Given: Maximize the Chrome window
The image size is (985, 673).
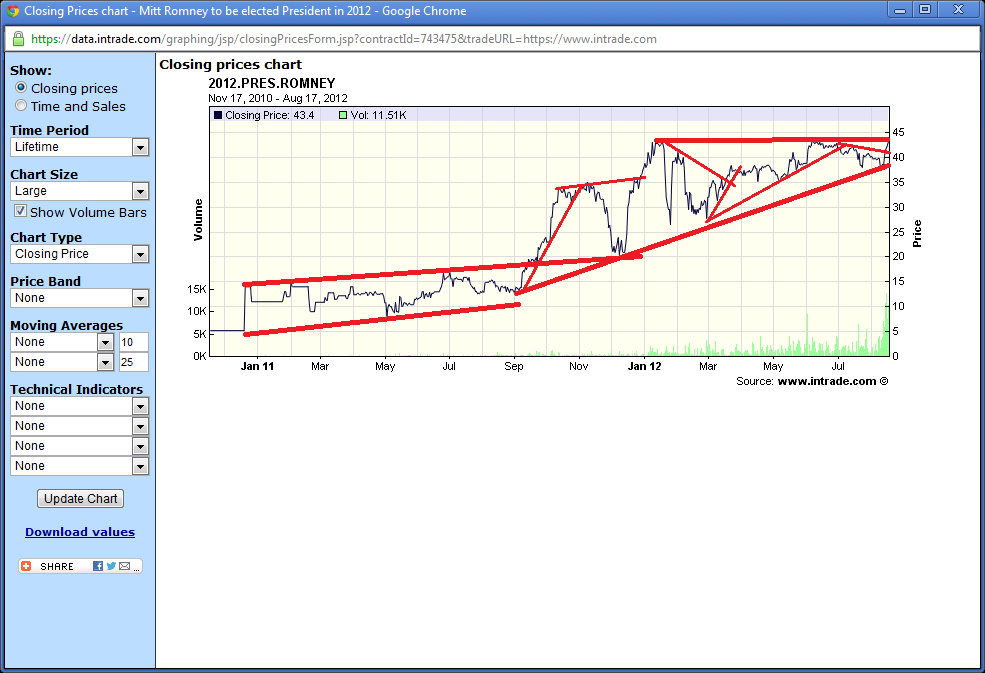Looking at the screenshot, I should pos(925,9).
